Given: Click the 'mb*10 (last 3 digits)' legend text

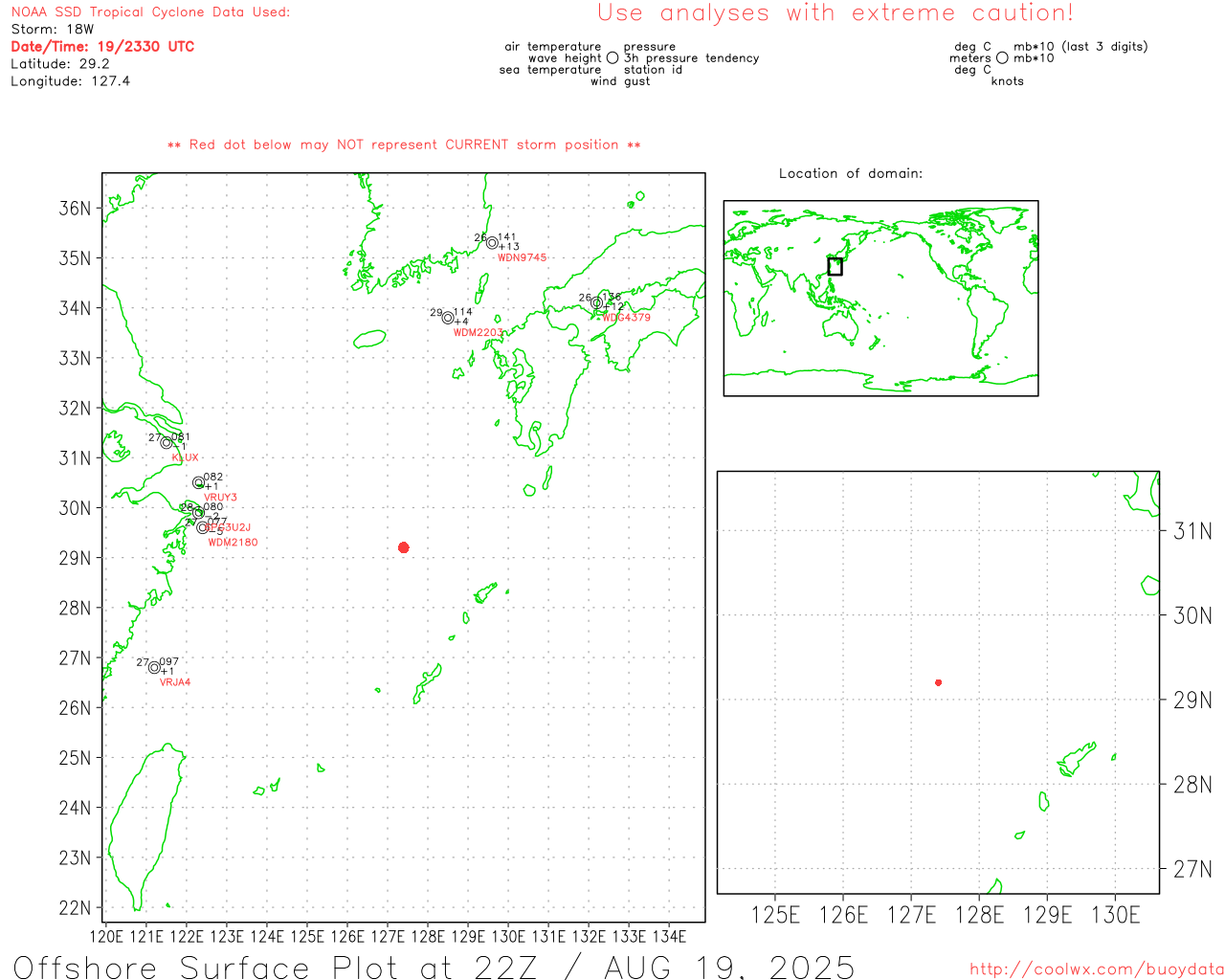Looking at the screenshot, I should 1080,47.
